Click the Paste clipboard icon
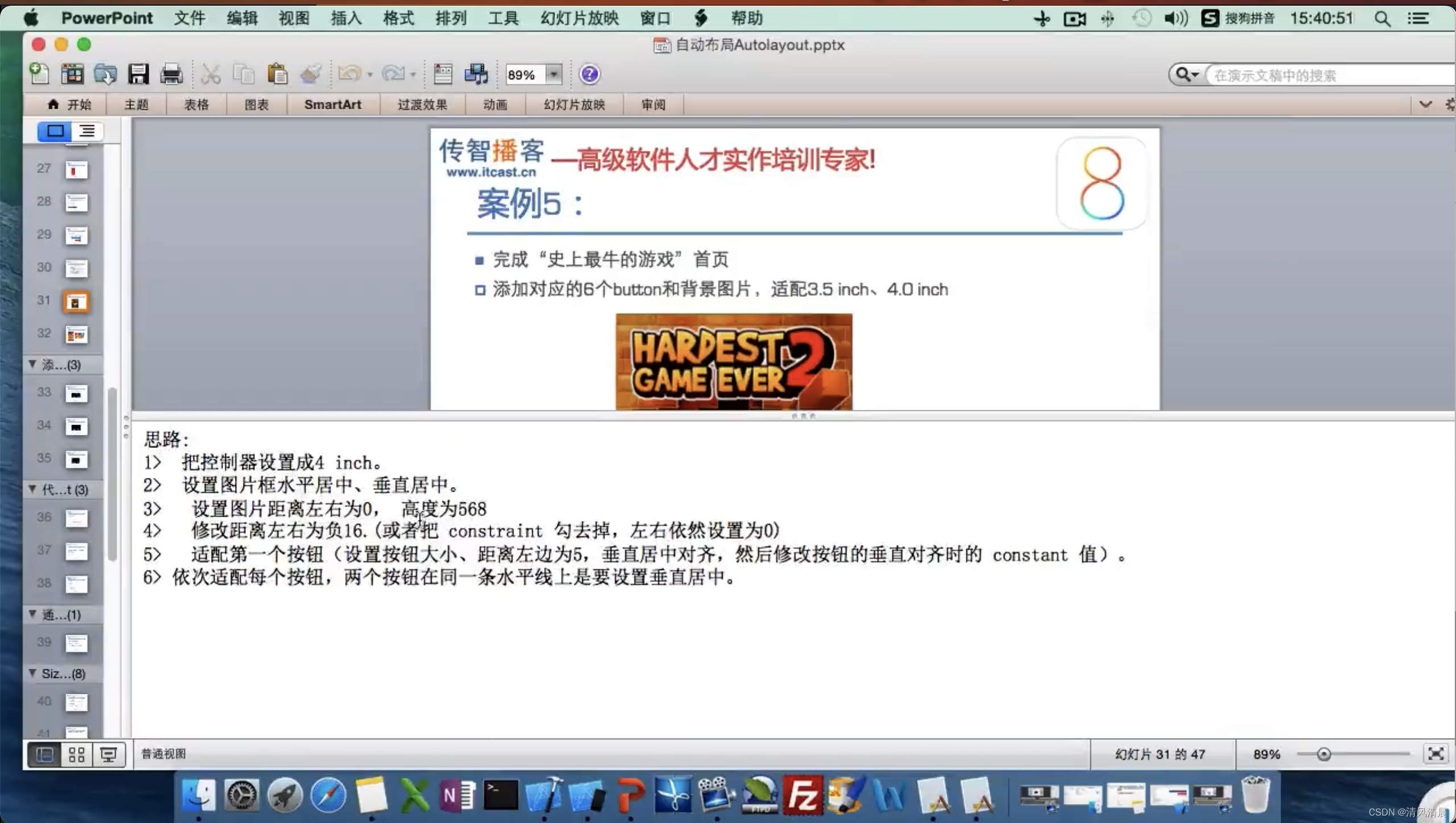The height and width of the screenshot is (823, 1456). tap(277, 74)
